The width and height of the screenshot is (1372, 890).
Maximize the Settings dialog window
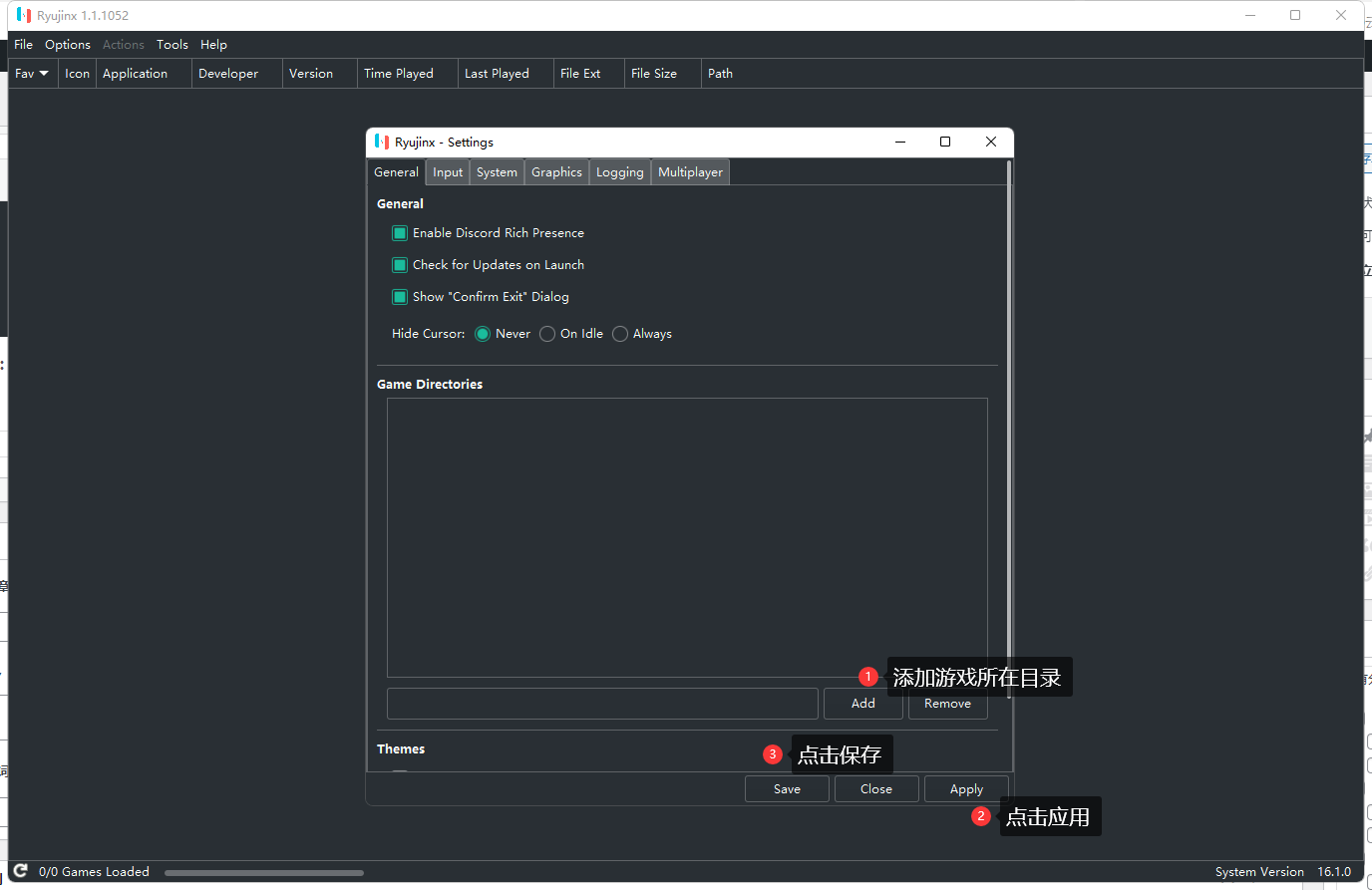(945, 142)
